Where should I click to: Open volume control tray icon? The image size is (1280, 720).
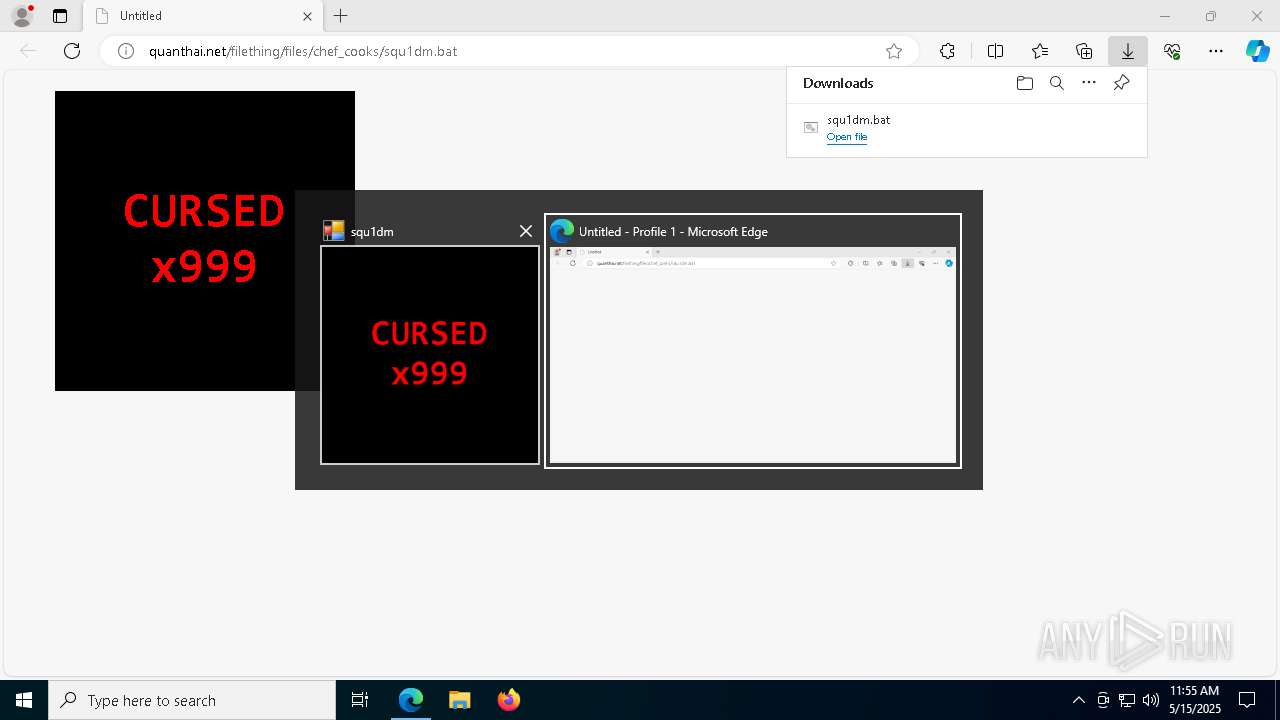pos(1150,700)
